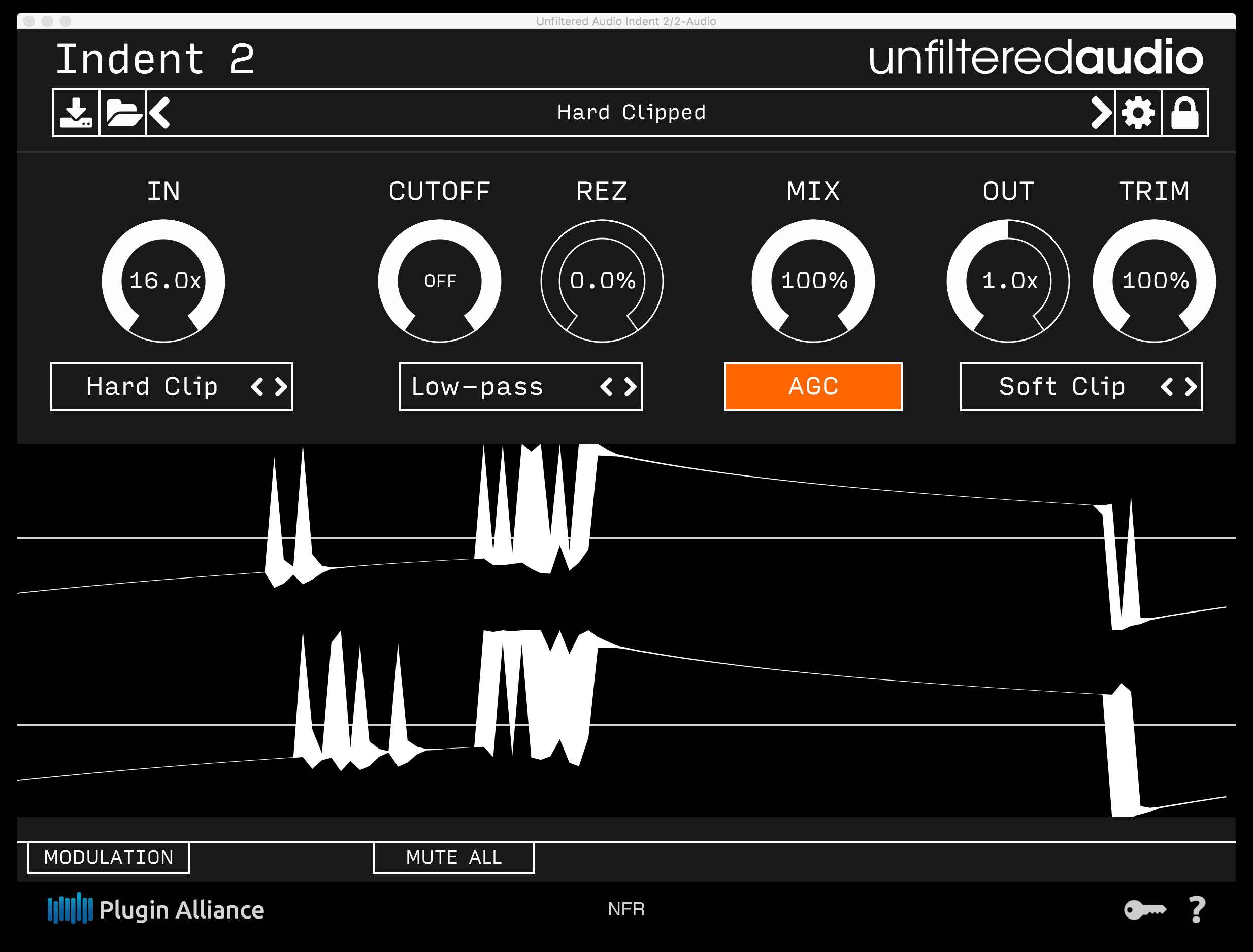Select previous output clip mode arrow beside Soft Clip
The width and height of the screenshot is (1253, 952).
(x=1166, y=387)
